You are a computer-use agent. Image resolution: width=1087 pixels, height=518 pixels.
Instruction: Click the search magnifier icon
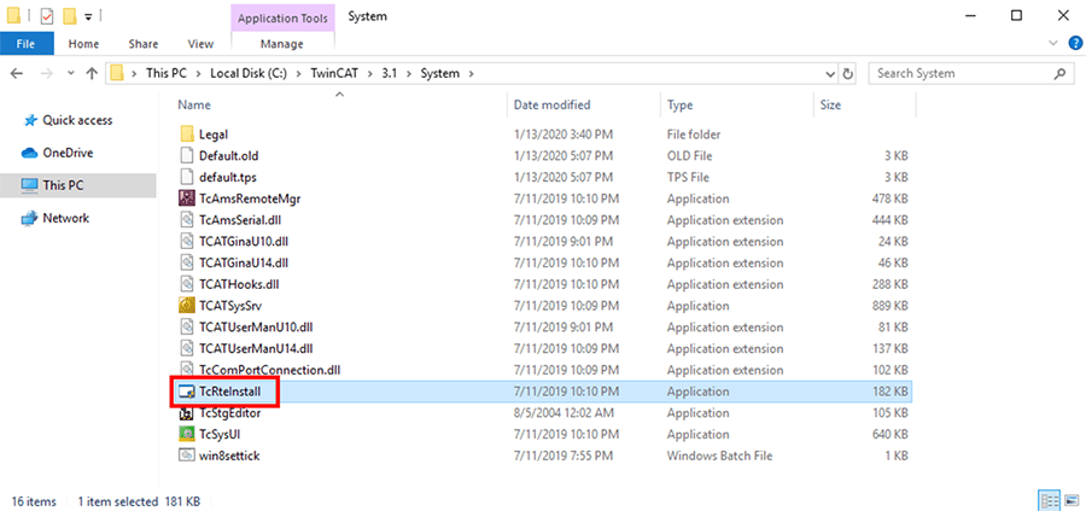point(1059,74)
